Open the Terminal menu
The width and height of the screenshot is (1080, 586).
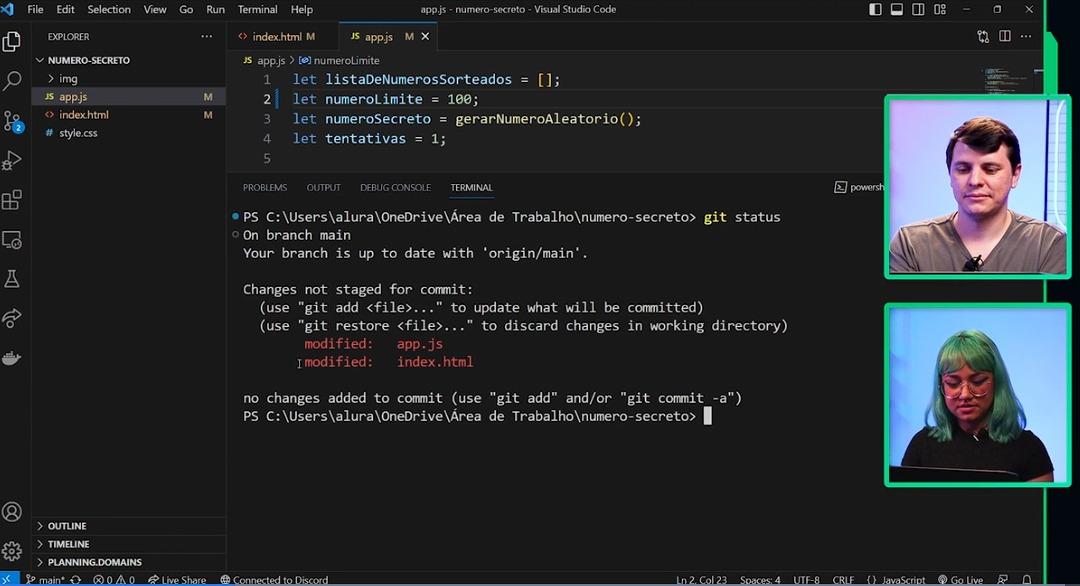pos(258,10)
